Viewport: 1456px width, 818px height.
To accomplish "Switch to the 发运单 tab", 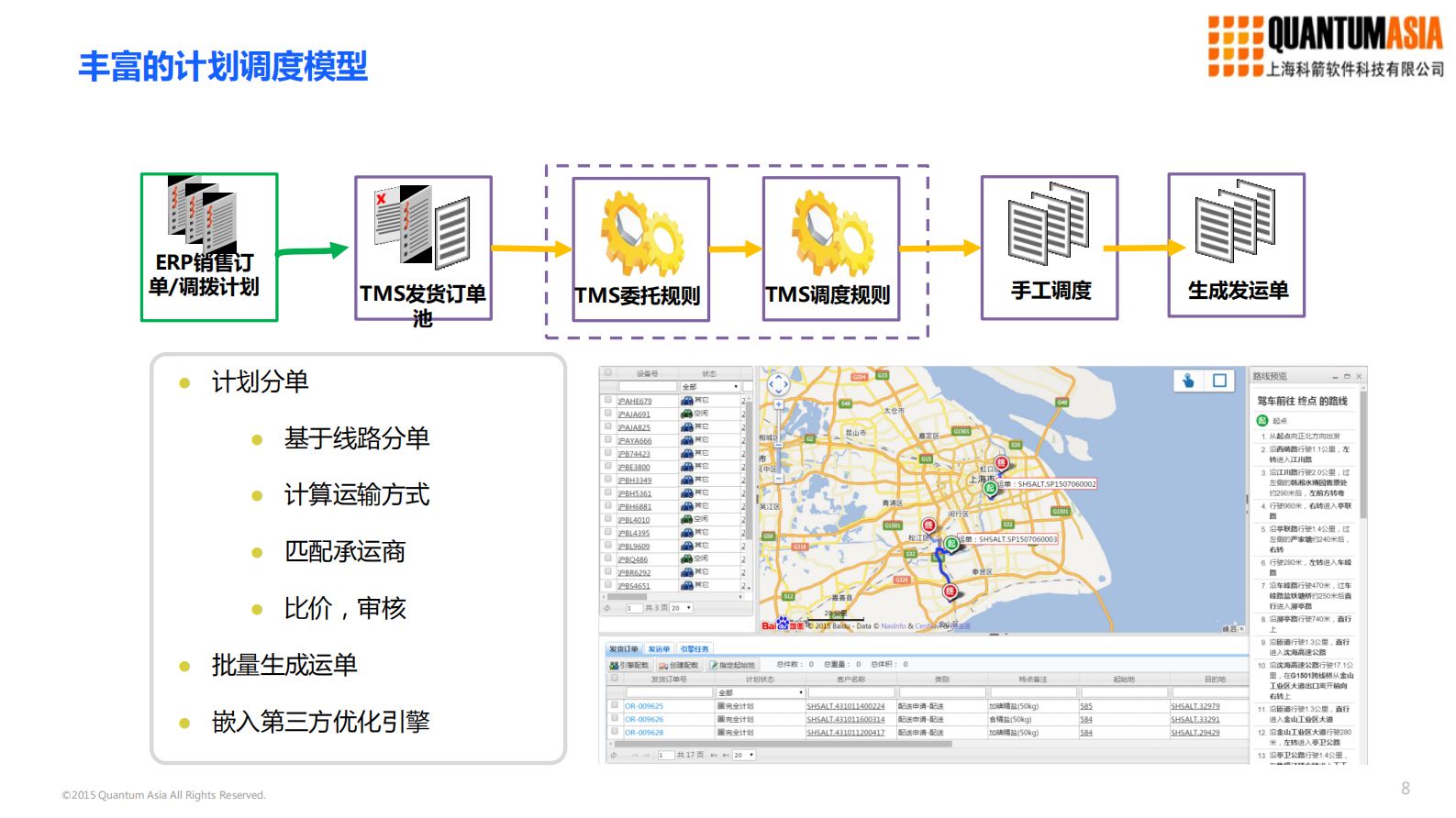I will point(659,649).
